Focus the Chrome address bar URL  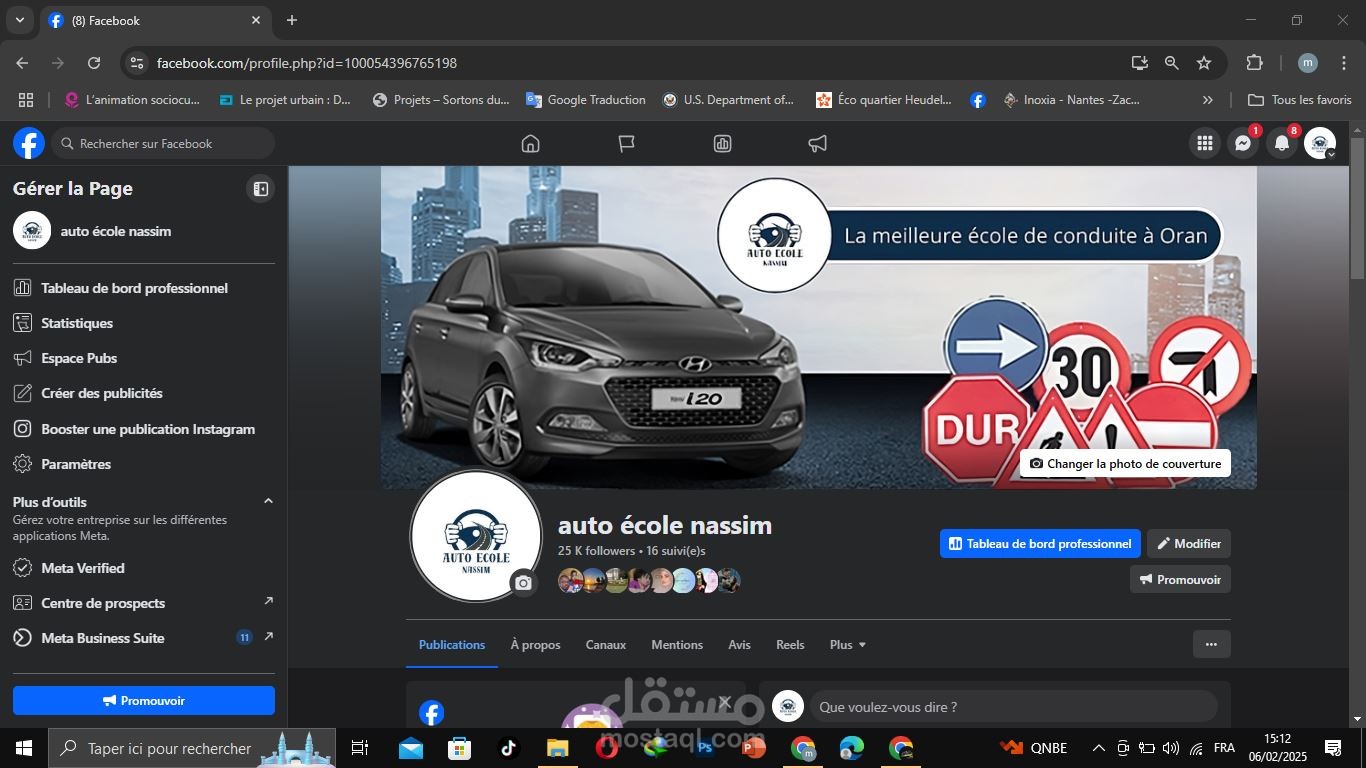pos(307,63)
